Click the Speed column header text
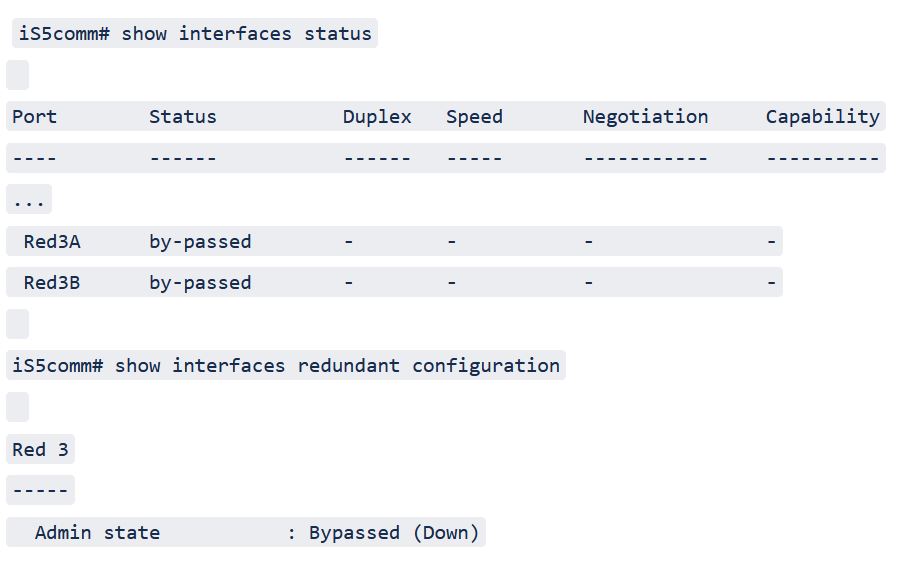 [x=474, y=117]
